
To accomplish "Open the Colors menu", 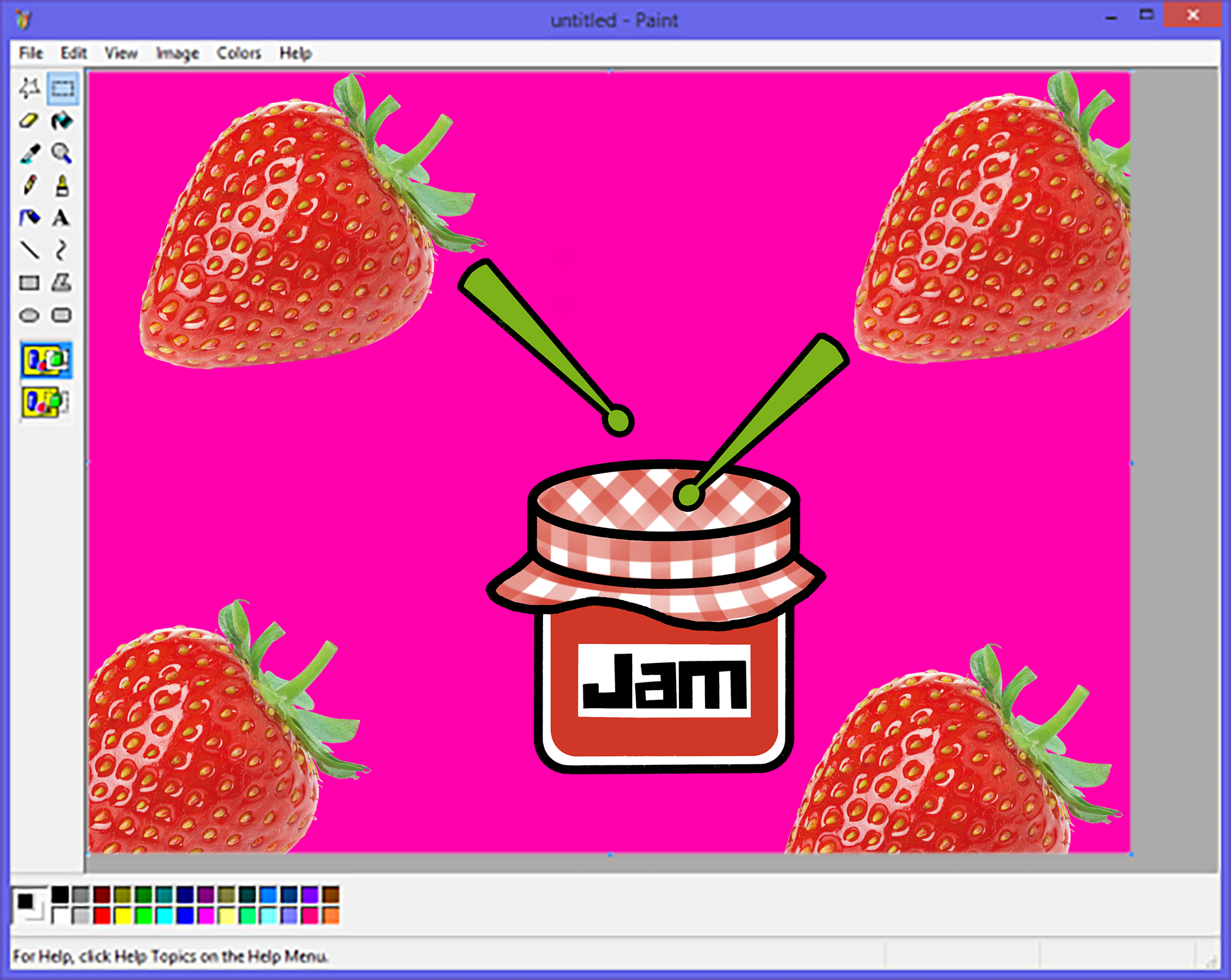I will click(239, 53).
